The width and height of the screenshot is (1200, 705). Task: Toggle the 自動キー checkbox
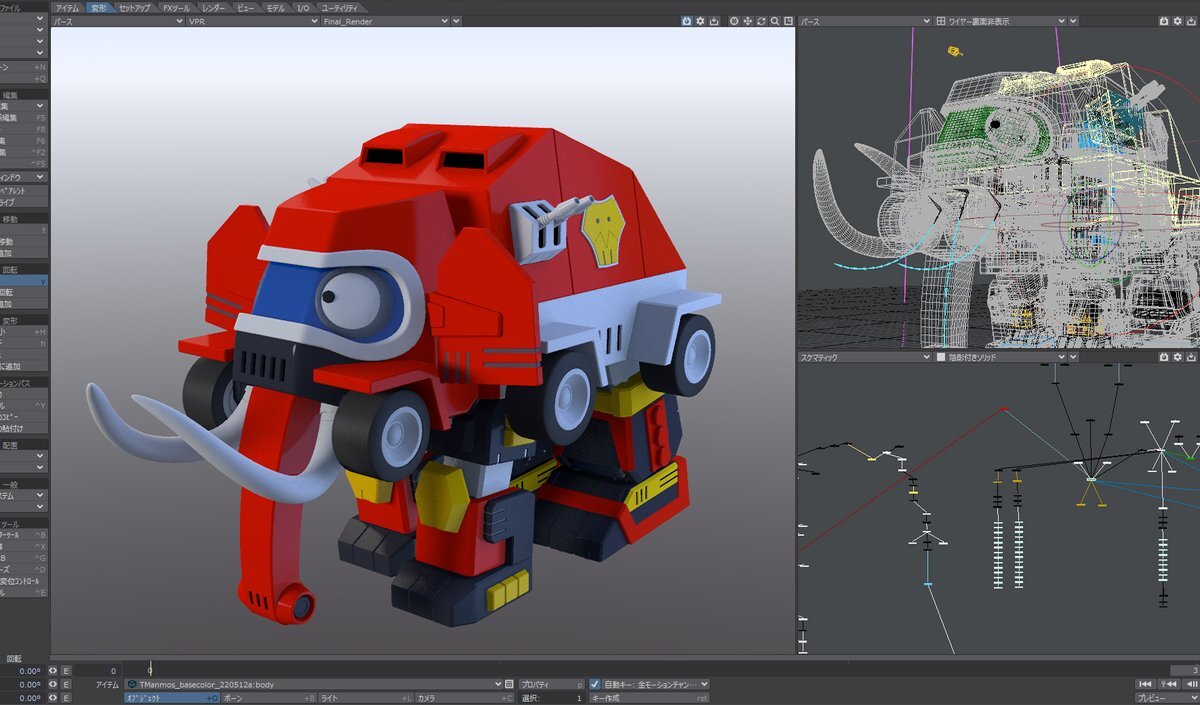[x=595, y=685]
